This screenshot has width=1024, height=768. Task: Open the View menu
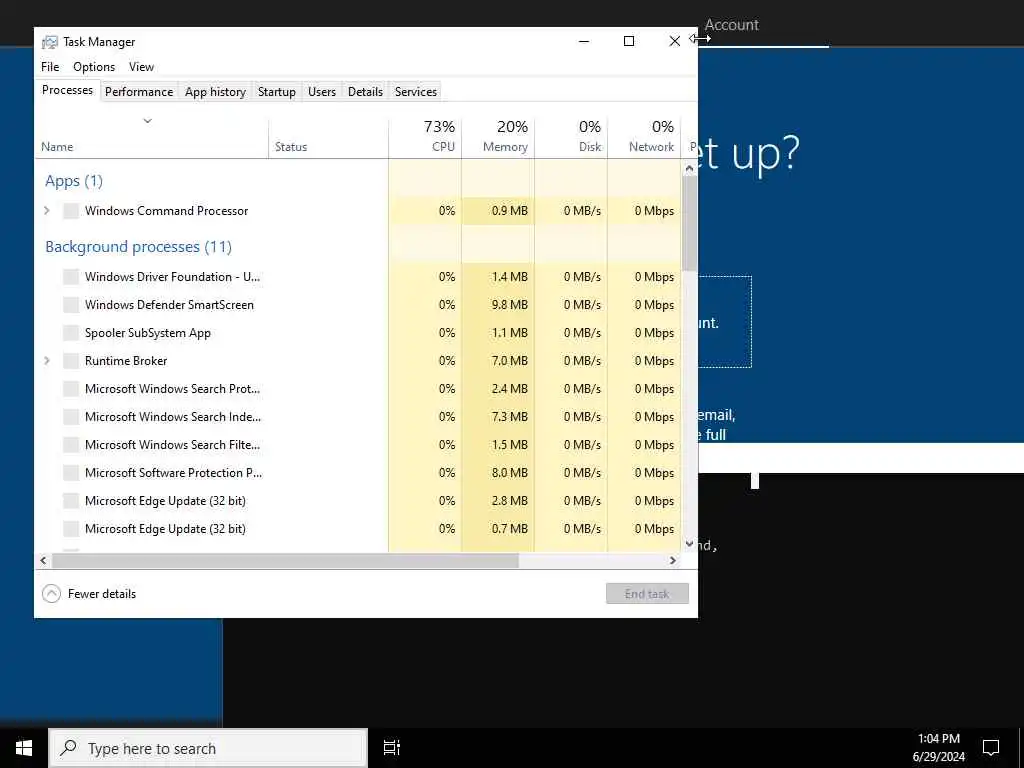(141, 67)
